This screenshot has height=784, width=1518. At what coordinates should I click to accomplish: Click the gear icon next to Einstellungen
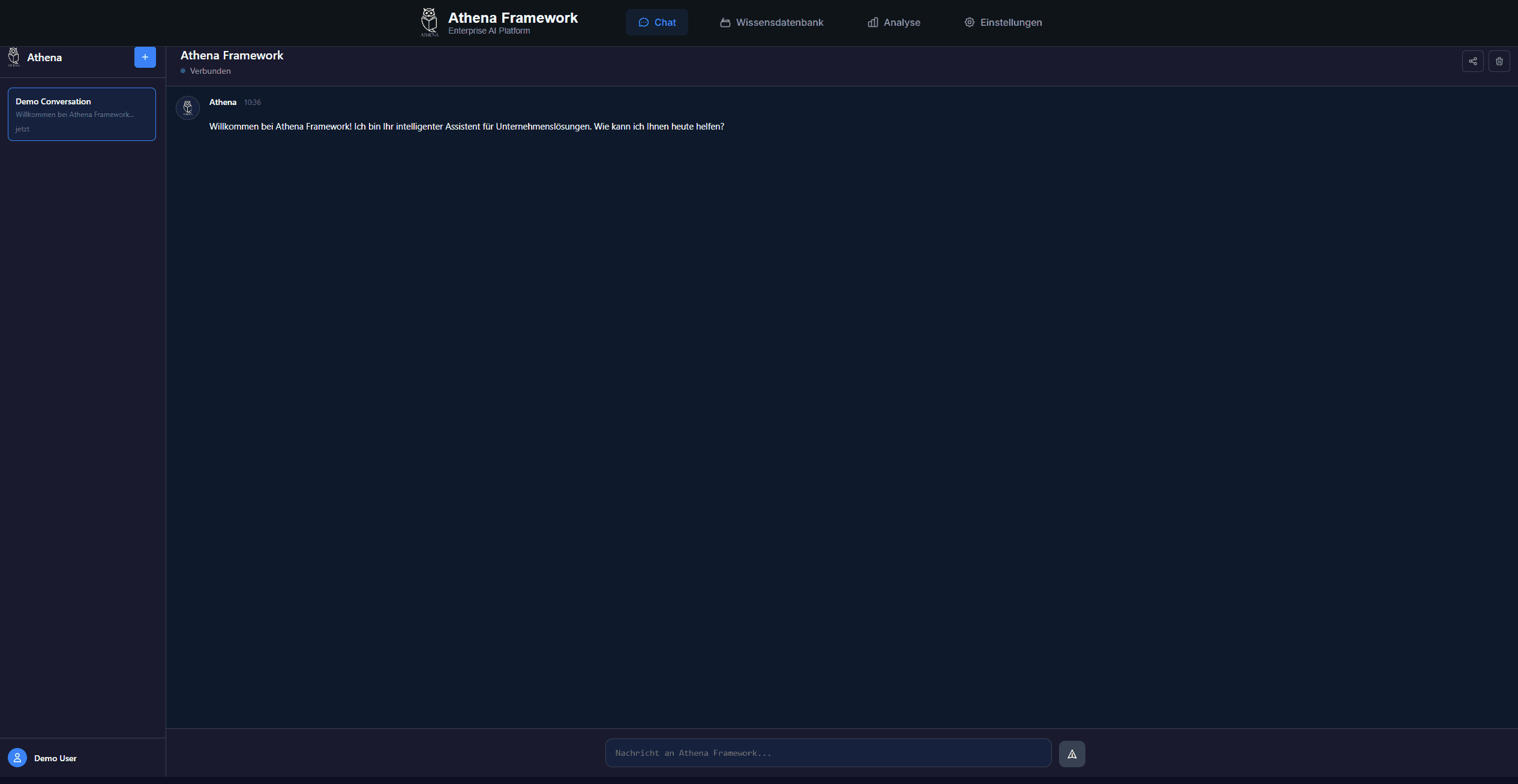[x=969, y=22]
